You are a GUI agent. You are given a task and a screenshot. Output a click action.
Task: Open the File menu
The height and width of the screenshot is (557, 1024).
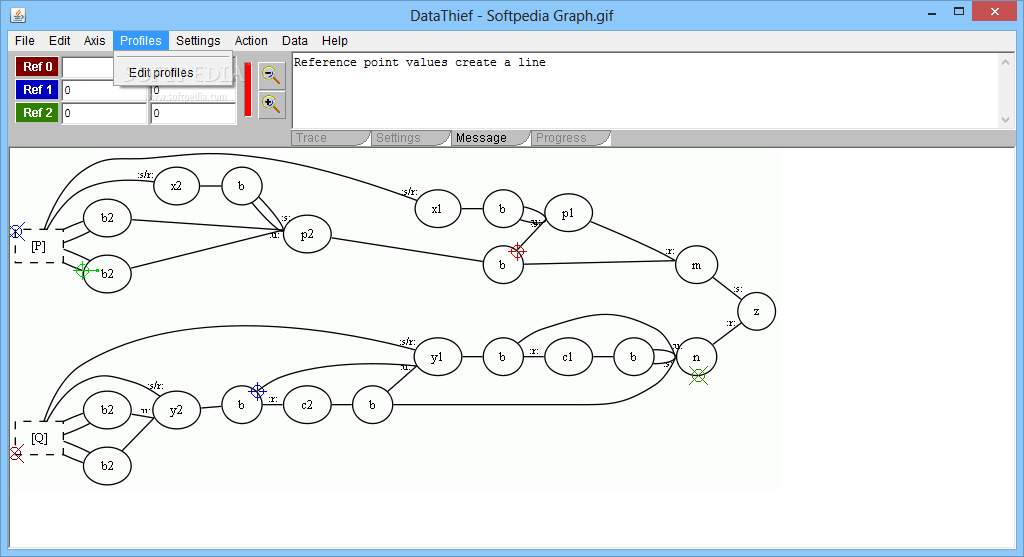(x=25, y=40)
